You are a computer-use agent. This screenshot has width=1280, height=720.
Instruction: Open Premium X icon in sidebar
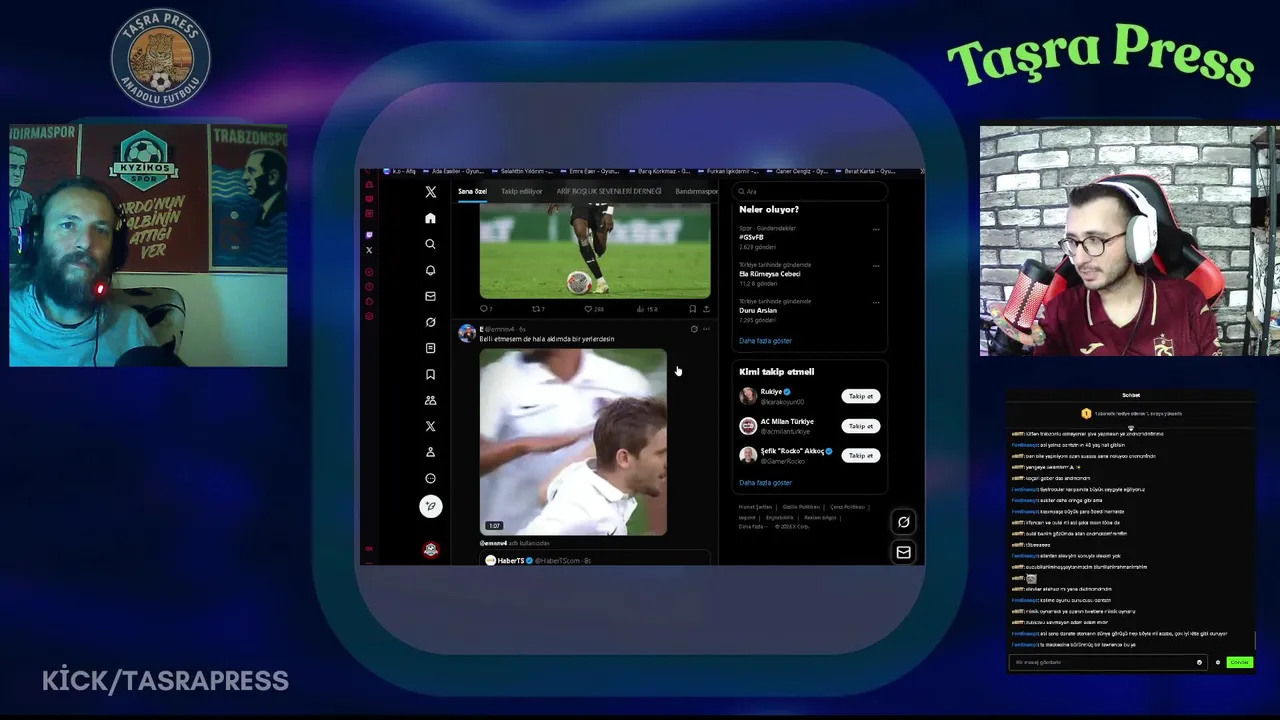click(430, 426)
